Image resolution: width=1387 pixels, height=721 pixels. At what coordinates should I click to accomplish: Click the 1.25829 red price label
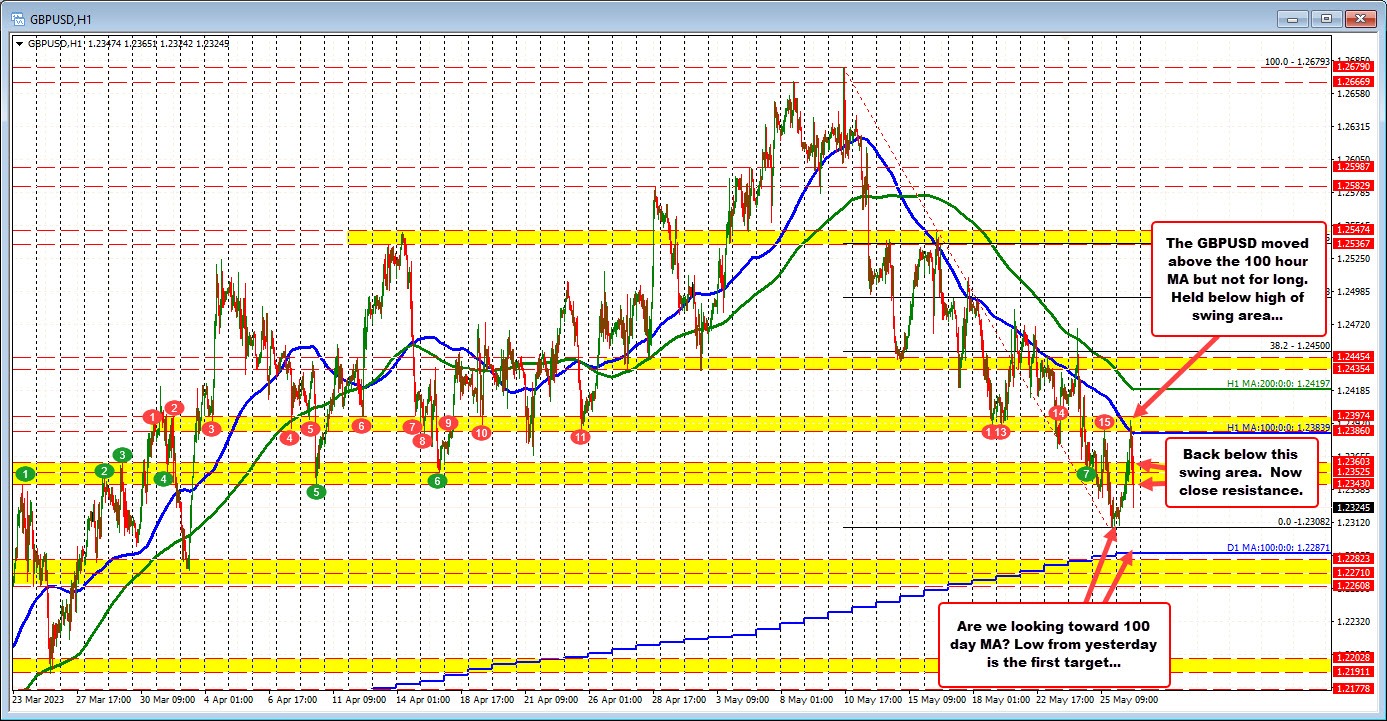click(1353, 186)
